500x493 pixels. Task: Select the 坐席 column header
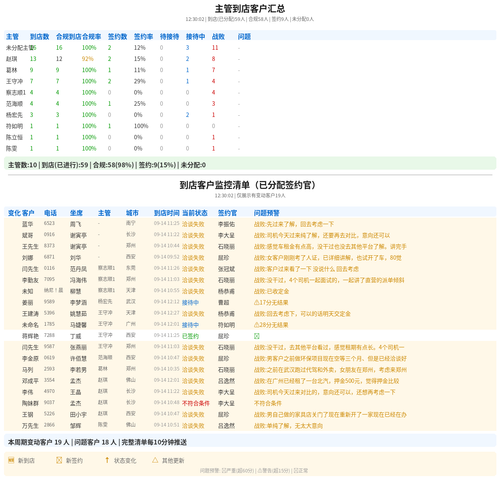(76, 213)
